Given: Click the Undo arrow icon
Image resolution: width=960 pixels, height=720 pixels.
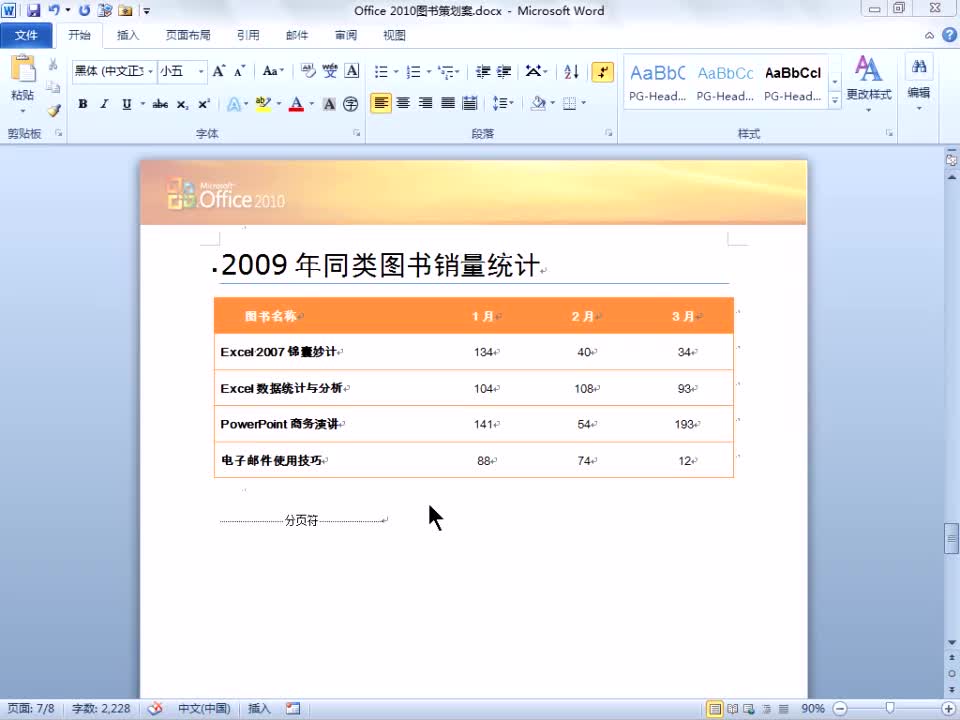Looking at the screenshot, I should coord(53,10).
